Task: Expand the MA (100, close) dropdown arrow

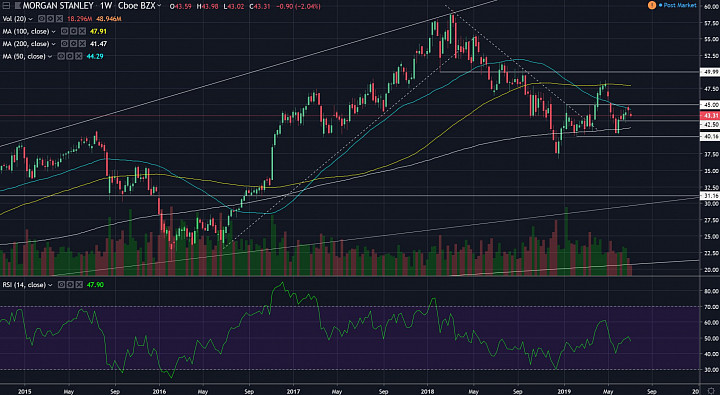Action: pyautogui.click(x=54, y=32)
